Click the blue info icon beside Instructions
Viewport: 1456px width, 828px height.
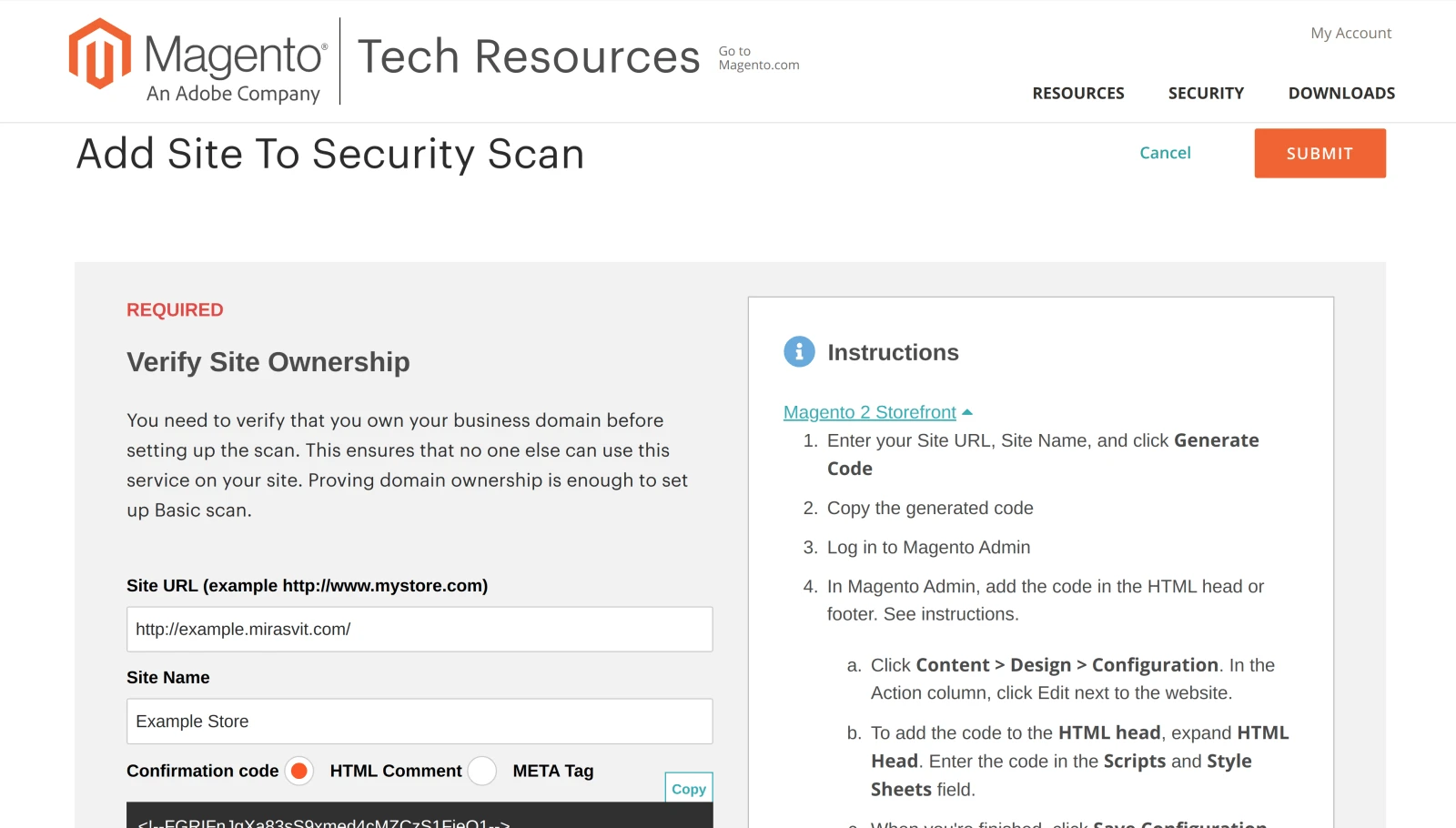tap(799, 351)
